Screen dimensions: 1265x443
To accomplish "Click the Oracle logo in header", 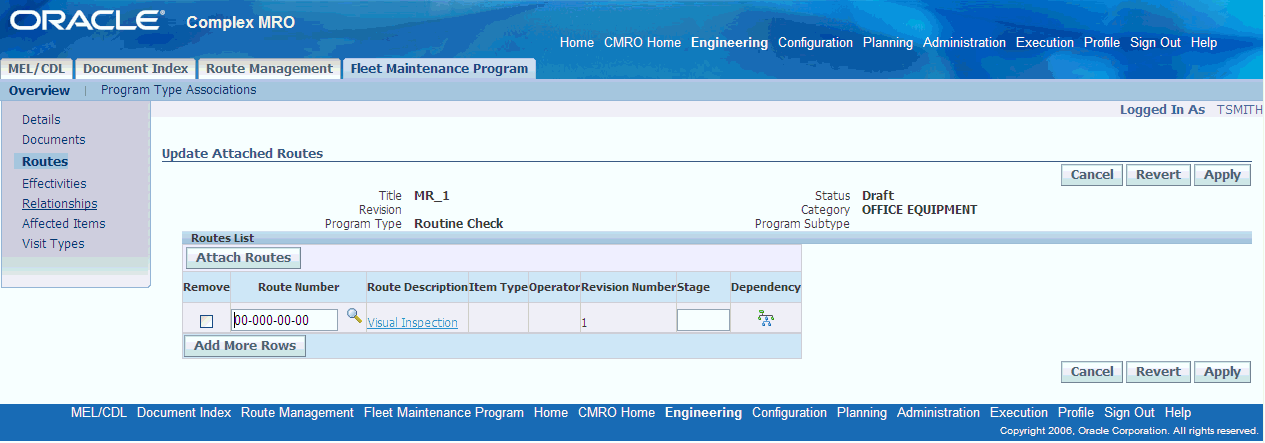I will click(88, 20).
